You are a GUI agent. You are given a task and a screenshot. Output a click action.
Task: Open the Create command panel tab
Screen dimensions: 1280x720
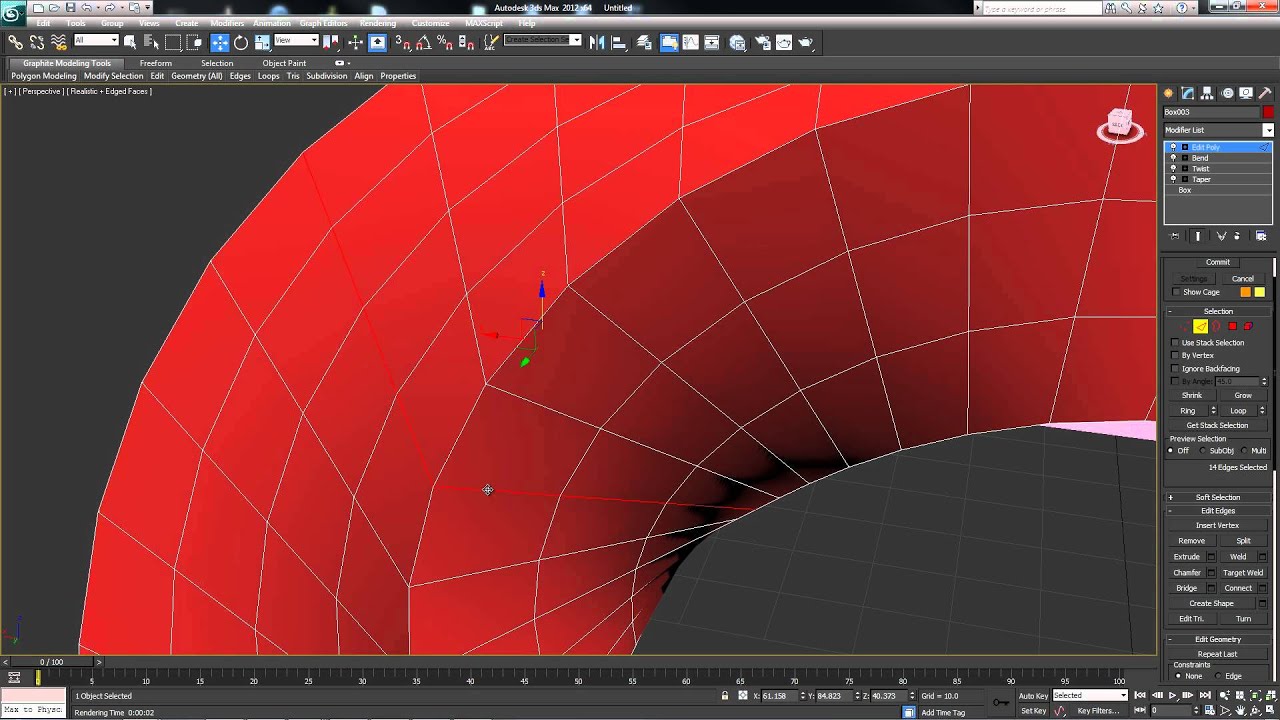[1169, 93]
